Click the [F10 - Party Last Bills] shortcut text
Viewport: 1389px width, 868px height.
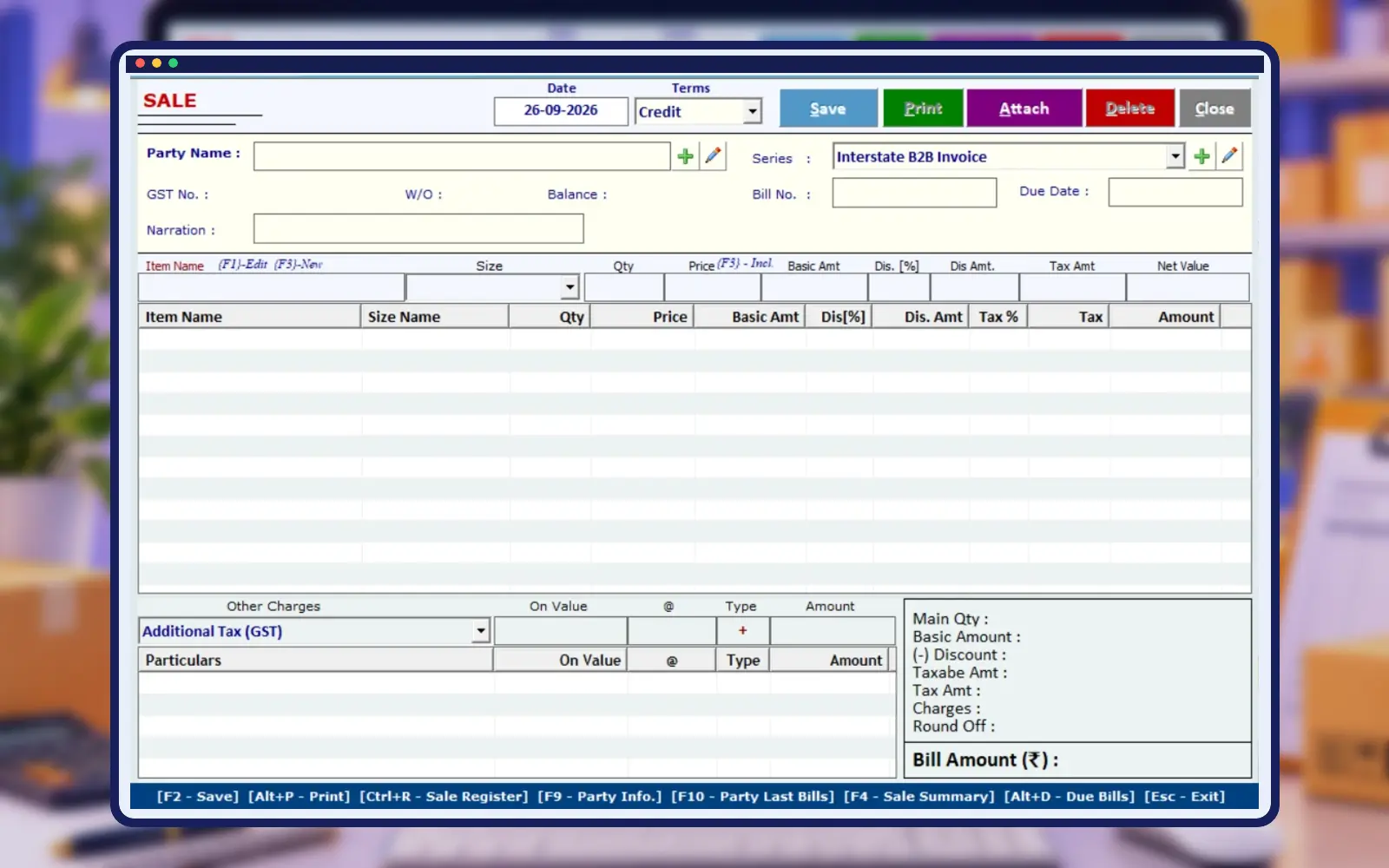pyautogui.click(x=753, y=796)
